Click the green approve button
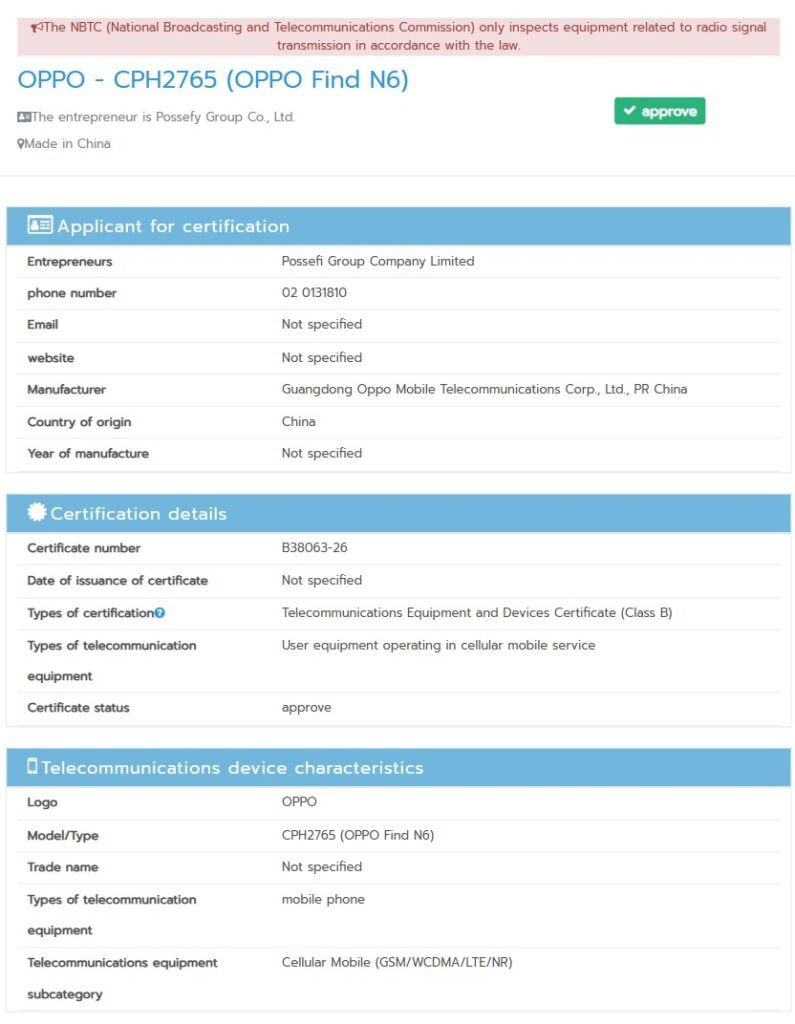The width and height of the screenshot is (795, 1024). point(659,111)
